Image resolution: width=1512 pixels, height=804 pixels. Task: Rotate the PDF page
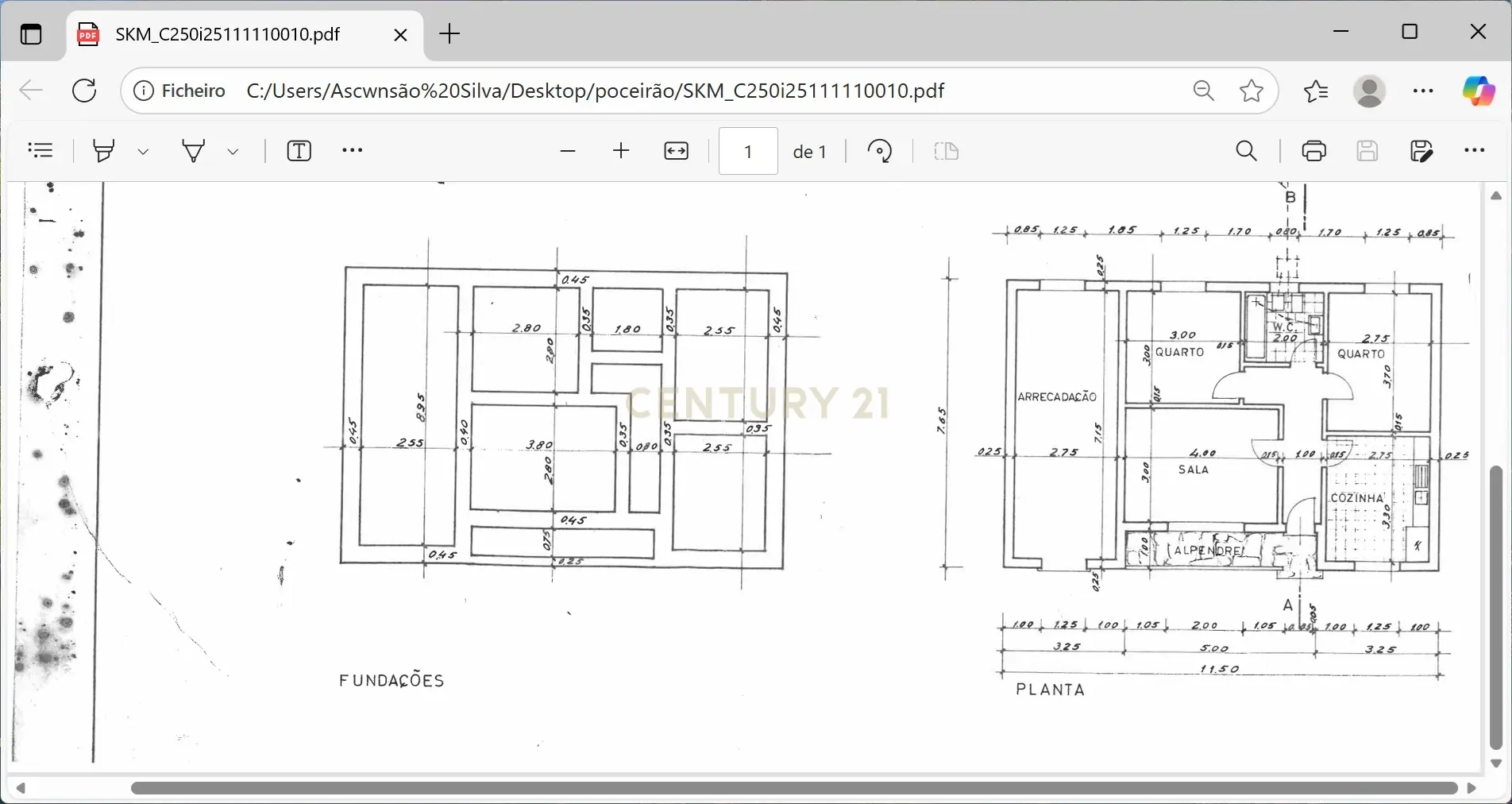point(879,151)
